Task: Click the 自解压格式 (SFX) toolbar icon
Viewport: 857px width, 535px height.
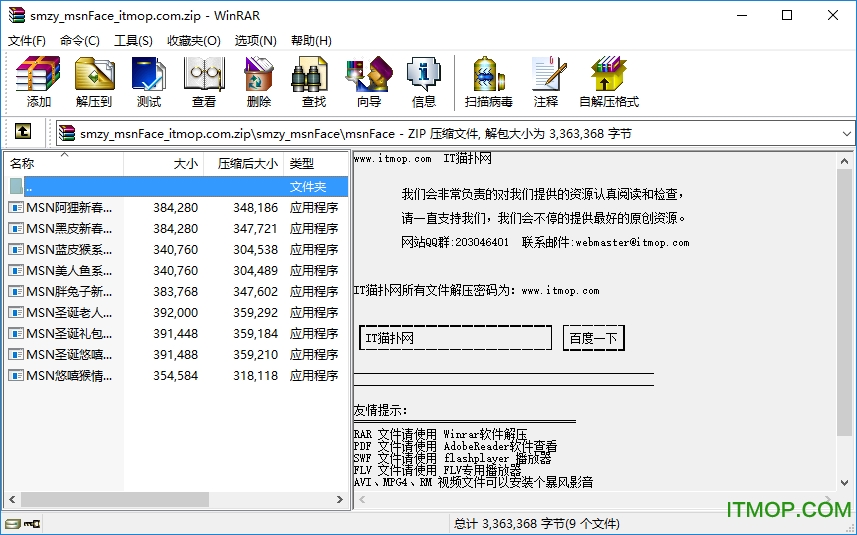Action: point(608,74)
